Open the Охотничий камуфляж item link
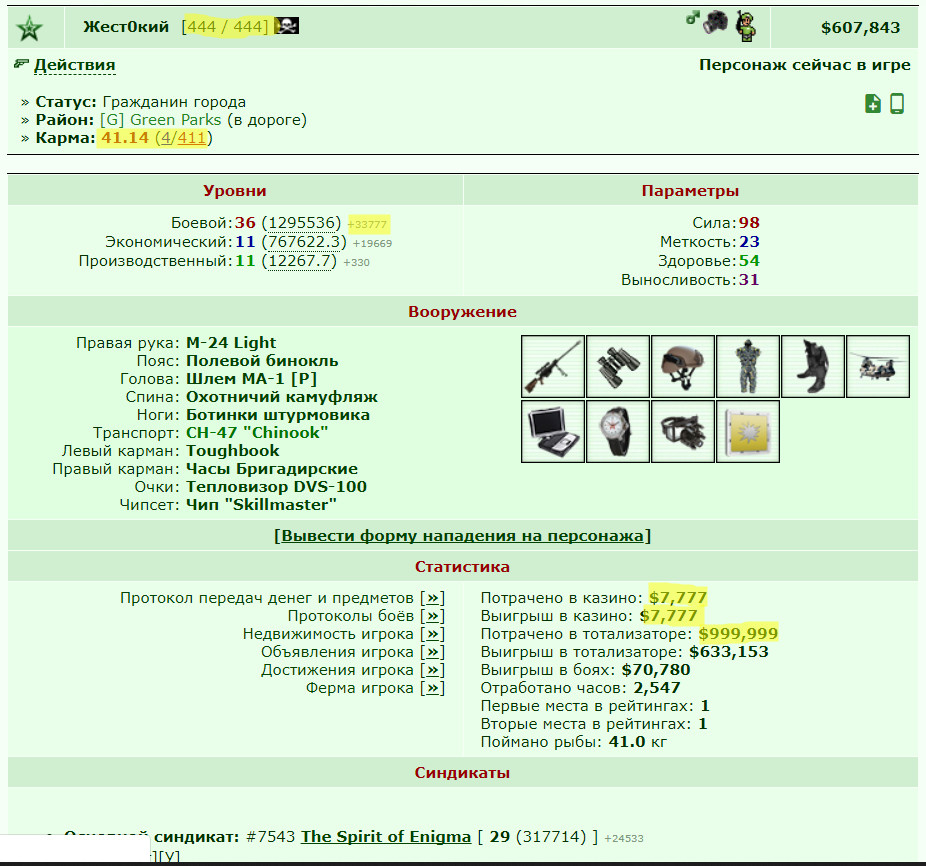This screenshot has width=926, height=866. coord(282,397)
